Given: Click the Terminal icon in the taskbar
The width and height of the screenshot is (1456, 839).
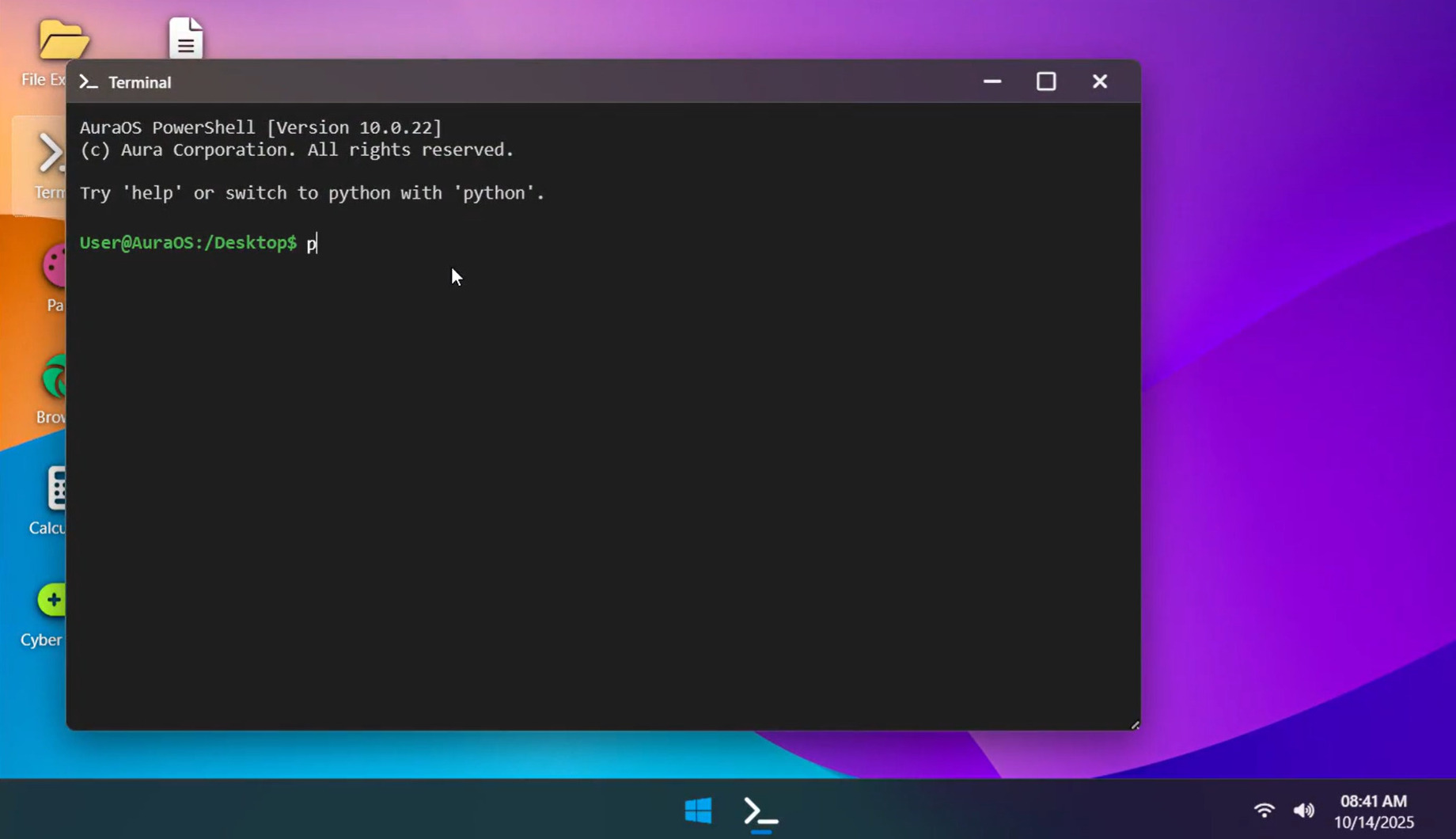Looking at the screenshot, I should pyautogui.click(x=760, y=812).
